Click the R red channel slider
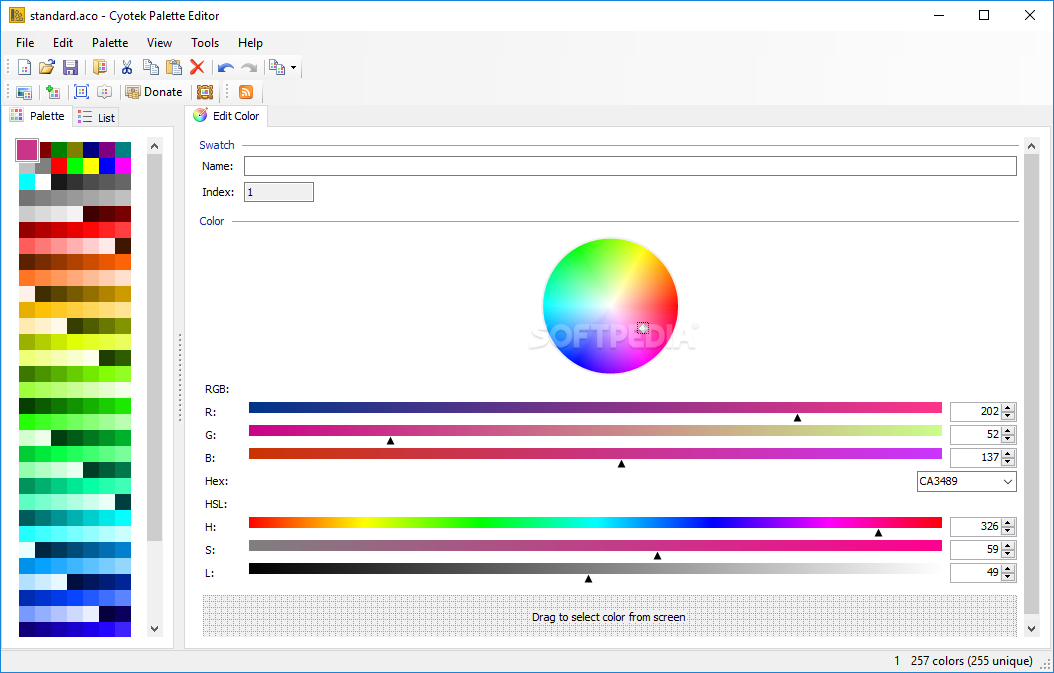The image size is (1054, 673). tap(595, 407)
